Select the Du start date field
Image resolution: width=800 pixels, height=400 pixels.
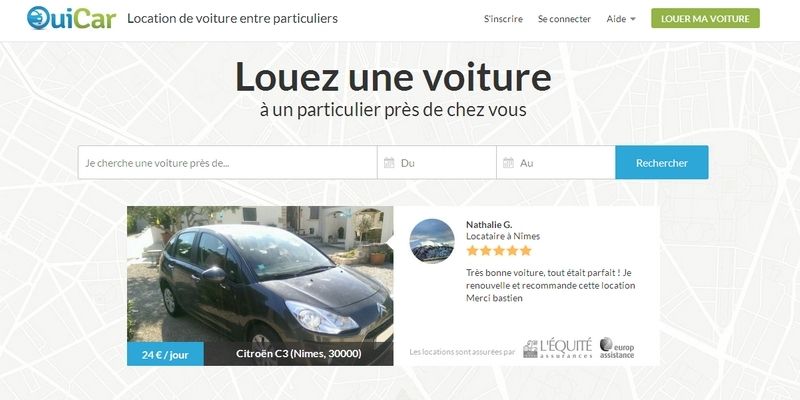[x=437, y=162]
